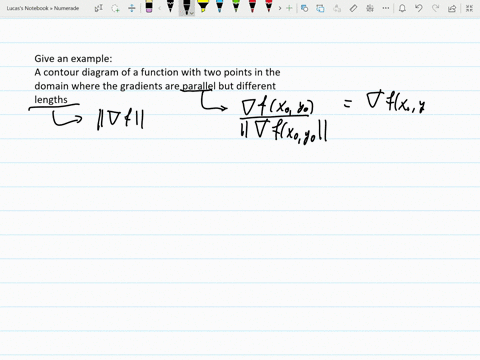Viewport: 480px width, 360px height.
Task: Open the Math assistant tool
Action: pyautogui.click(x=370, y=8)
